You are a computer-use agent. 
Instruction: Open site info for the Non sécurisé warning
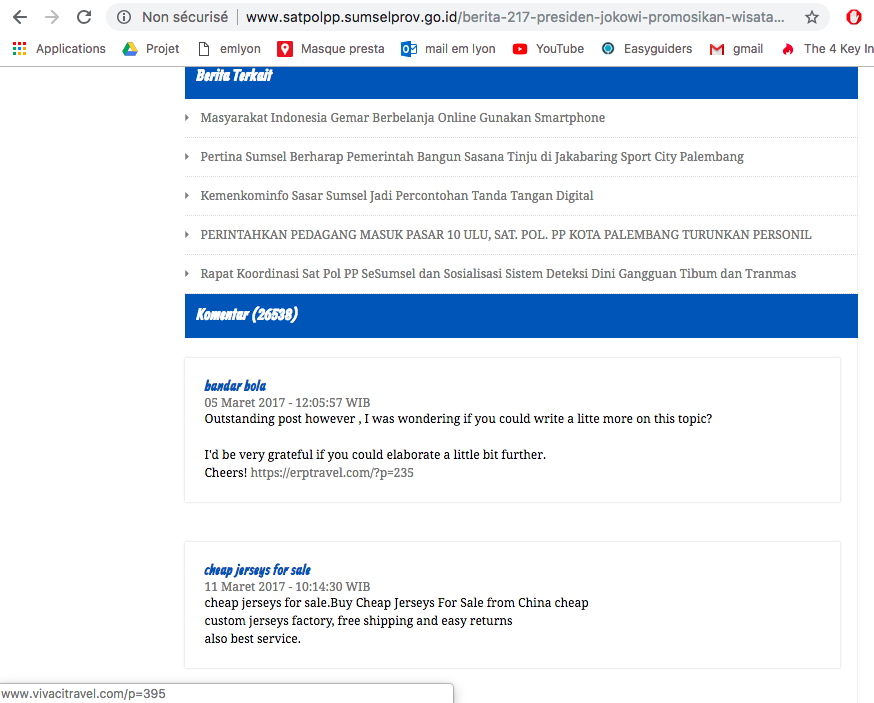124,17
